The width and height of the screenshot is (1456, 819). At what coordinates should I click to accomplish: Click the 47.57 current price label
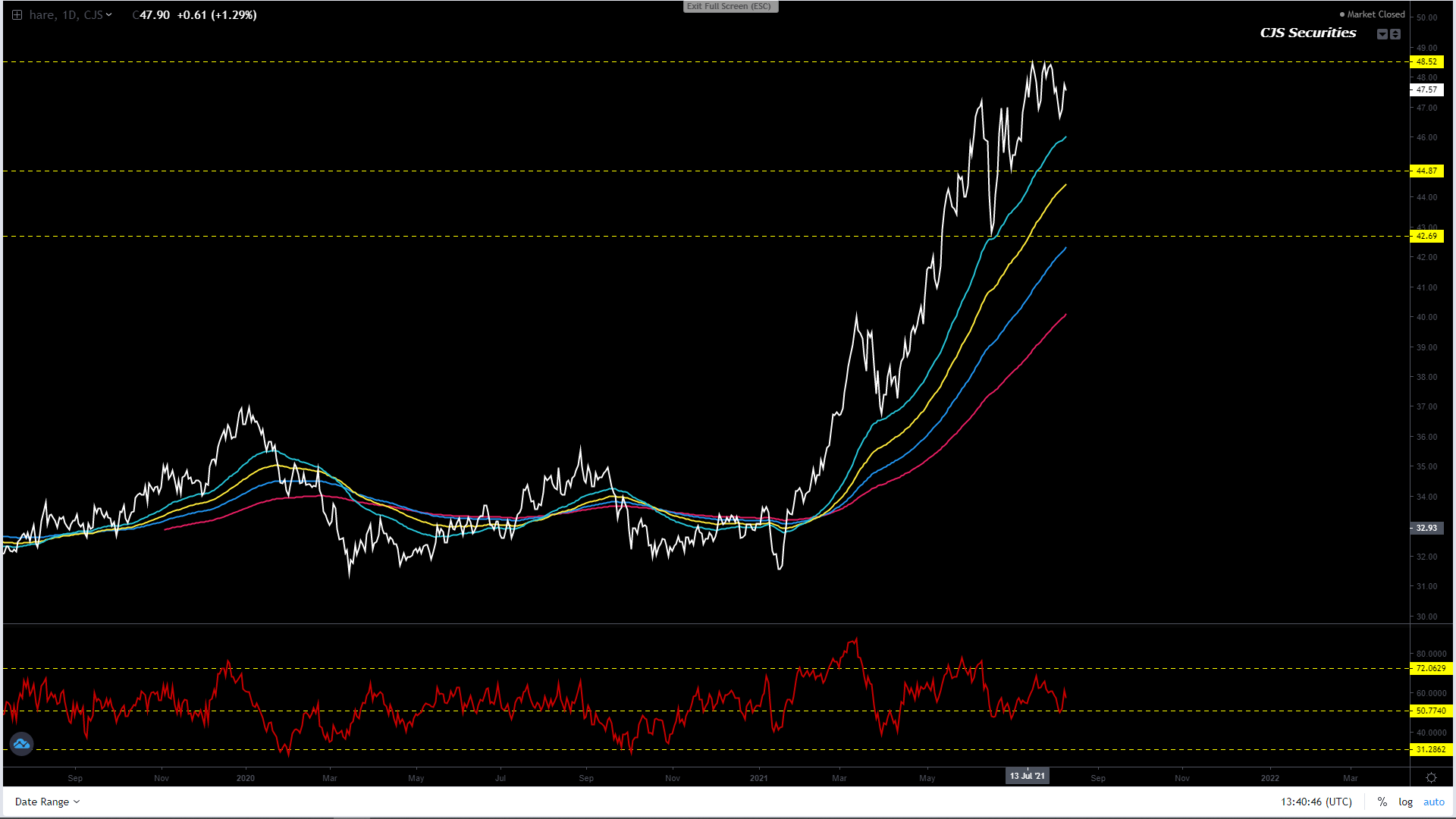point(1426,89)
